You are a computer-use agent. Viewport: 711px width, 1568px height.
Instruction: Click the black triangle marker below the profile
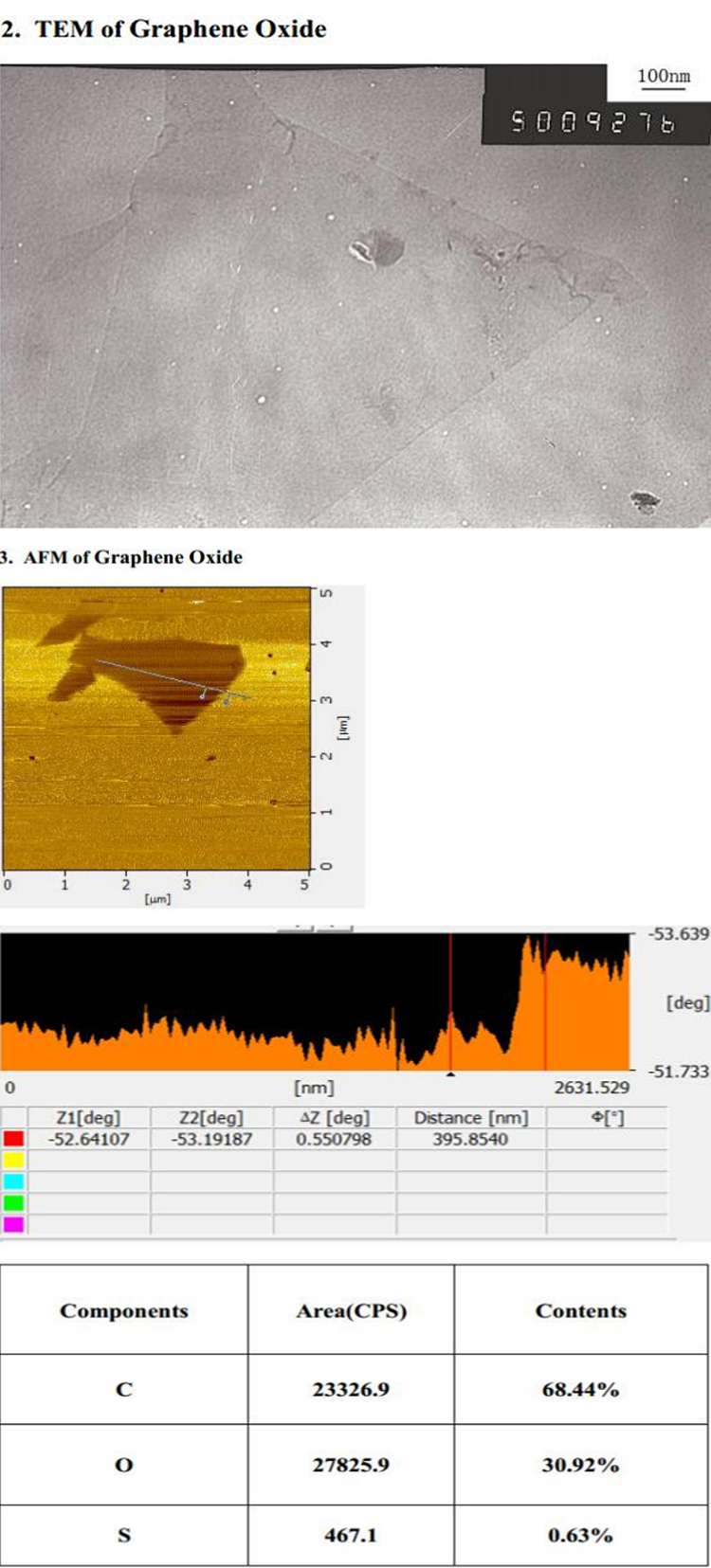tap(451, 1074)
